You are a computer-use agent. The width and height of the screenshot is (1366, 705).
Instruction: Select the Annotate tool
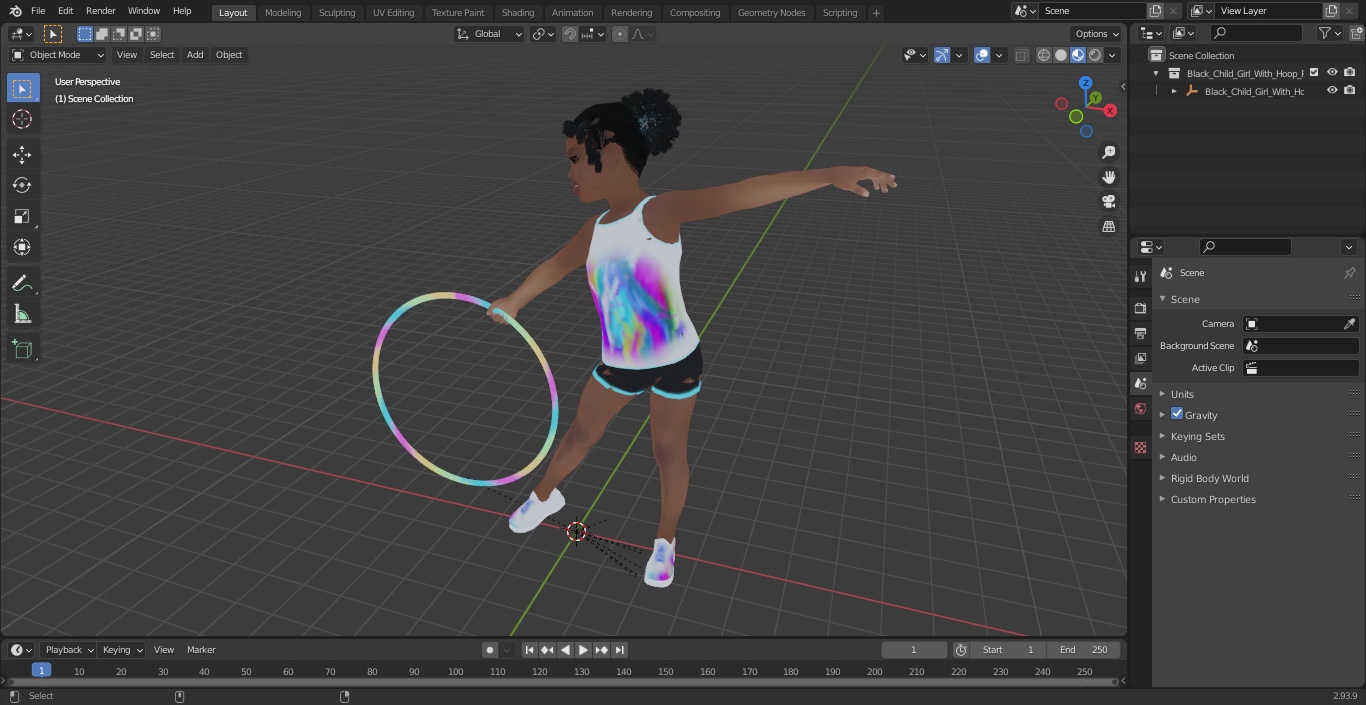coord(22,283)
